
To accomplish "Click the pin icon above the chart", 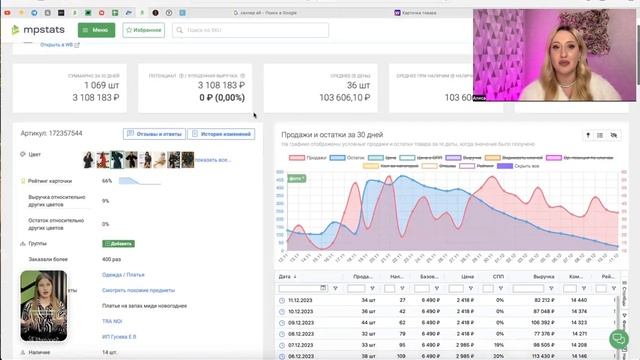I will pos(588,135).
